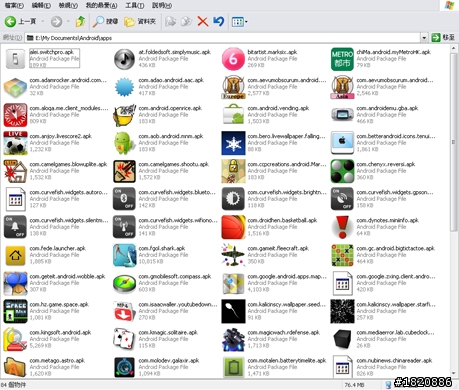Open the Forward button history dropdown arrow
Viewport: 459px width, 390px height.
click(x=68, y=22)
